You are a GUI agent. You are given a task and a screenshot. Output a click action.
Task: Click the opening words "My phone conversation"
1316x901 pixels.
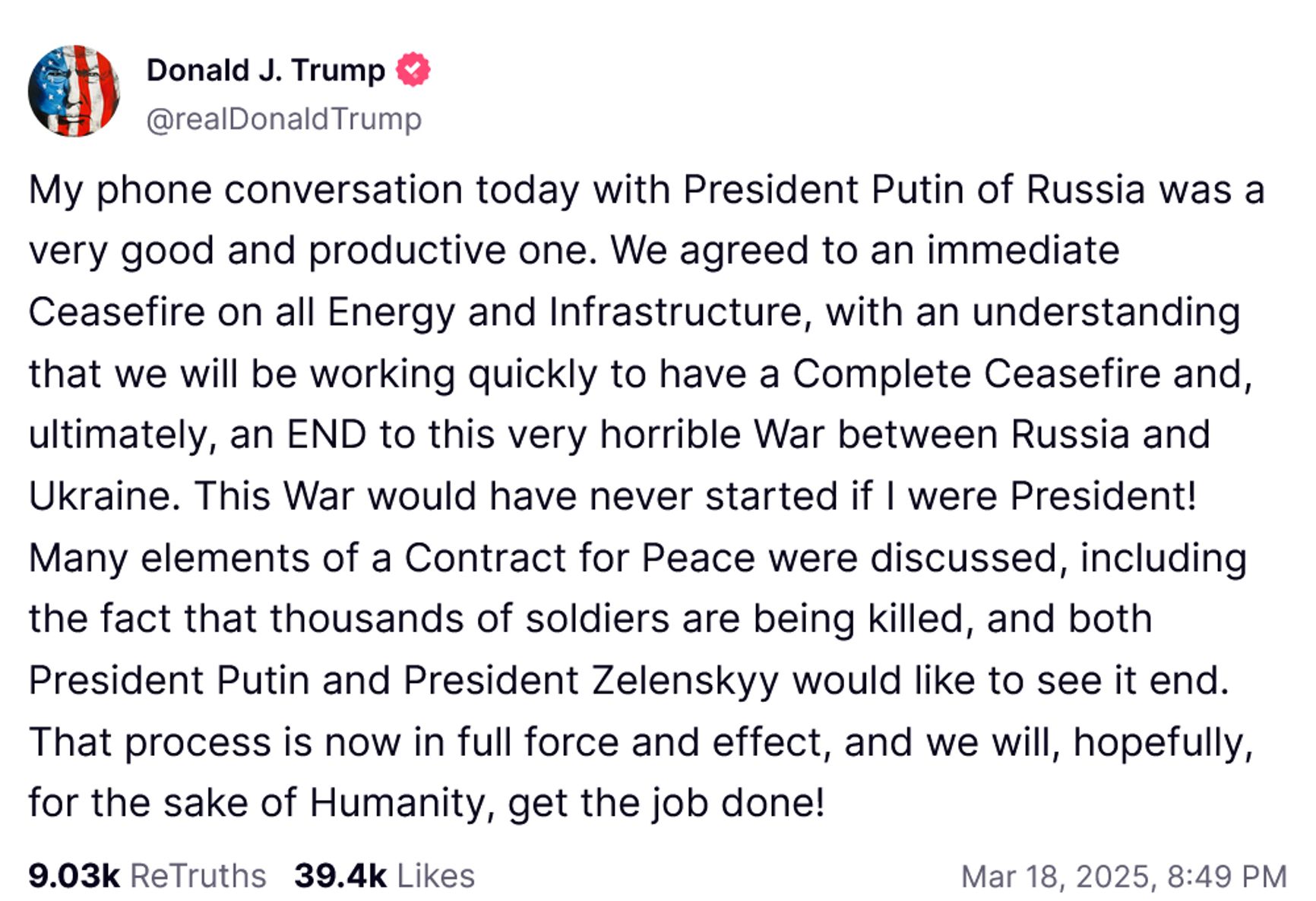(x=245, y=190)
